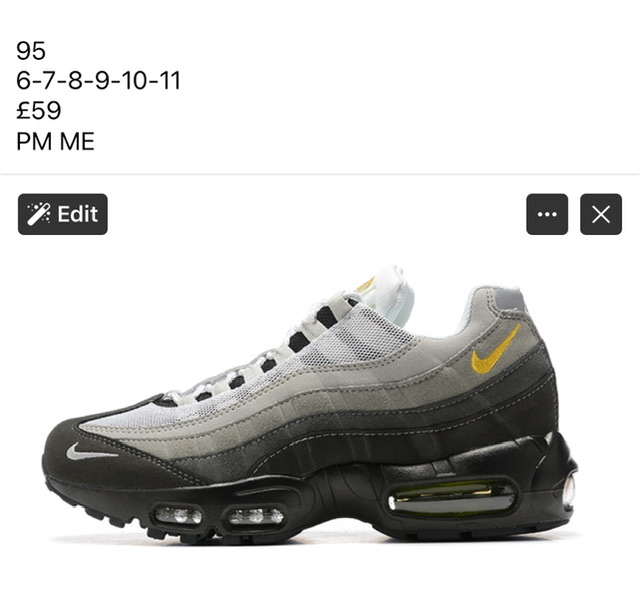Tap the grey heel tab of the sneaker
The height and width of the screenshot is (589, 640).
[x=502, y=301]
